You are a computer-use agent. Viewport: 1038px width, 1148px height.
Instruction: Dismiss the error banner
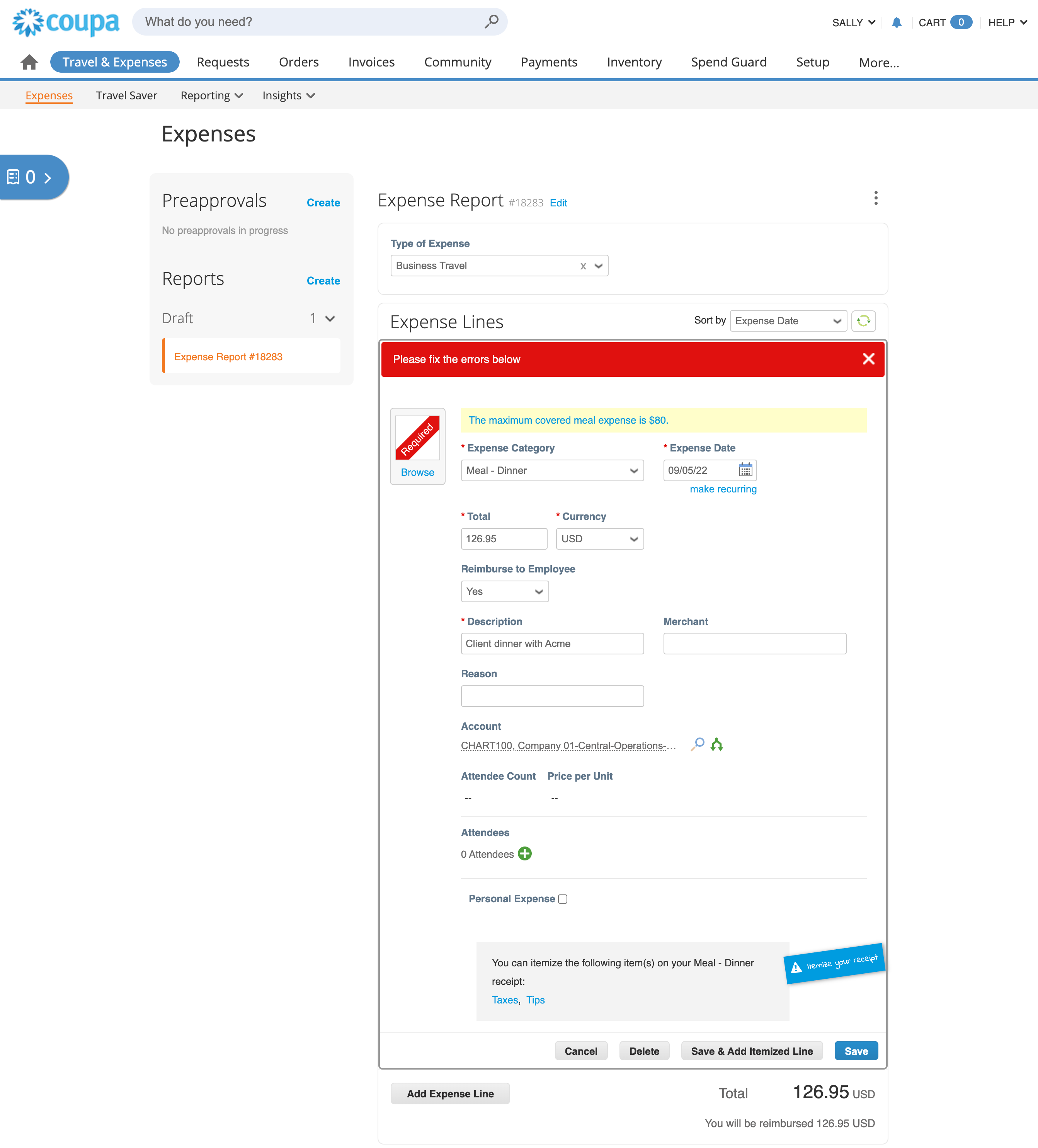pos(868,359)
